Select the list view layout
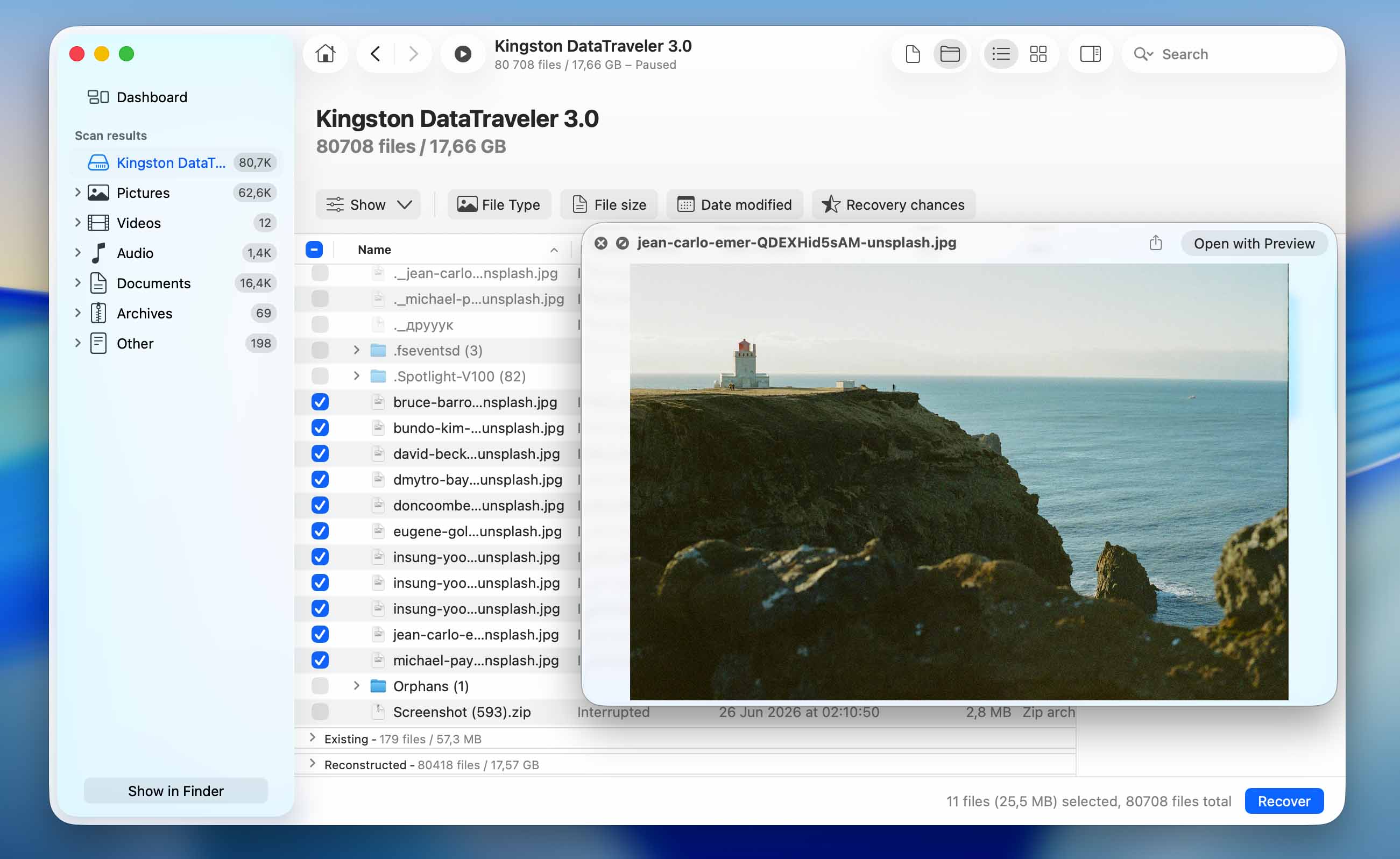This screenshot has width=1400, height=859. [x=1001, y=54]
